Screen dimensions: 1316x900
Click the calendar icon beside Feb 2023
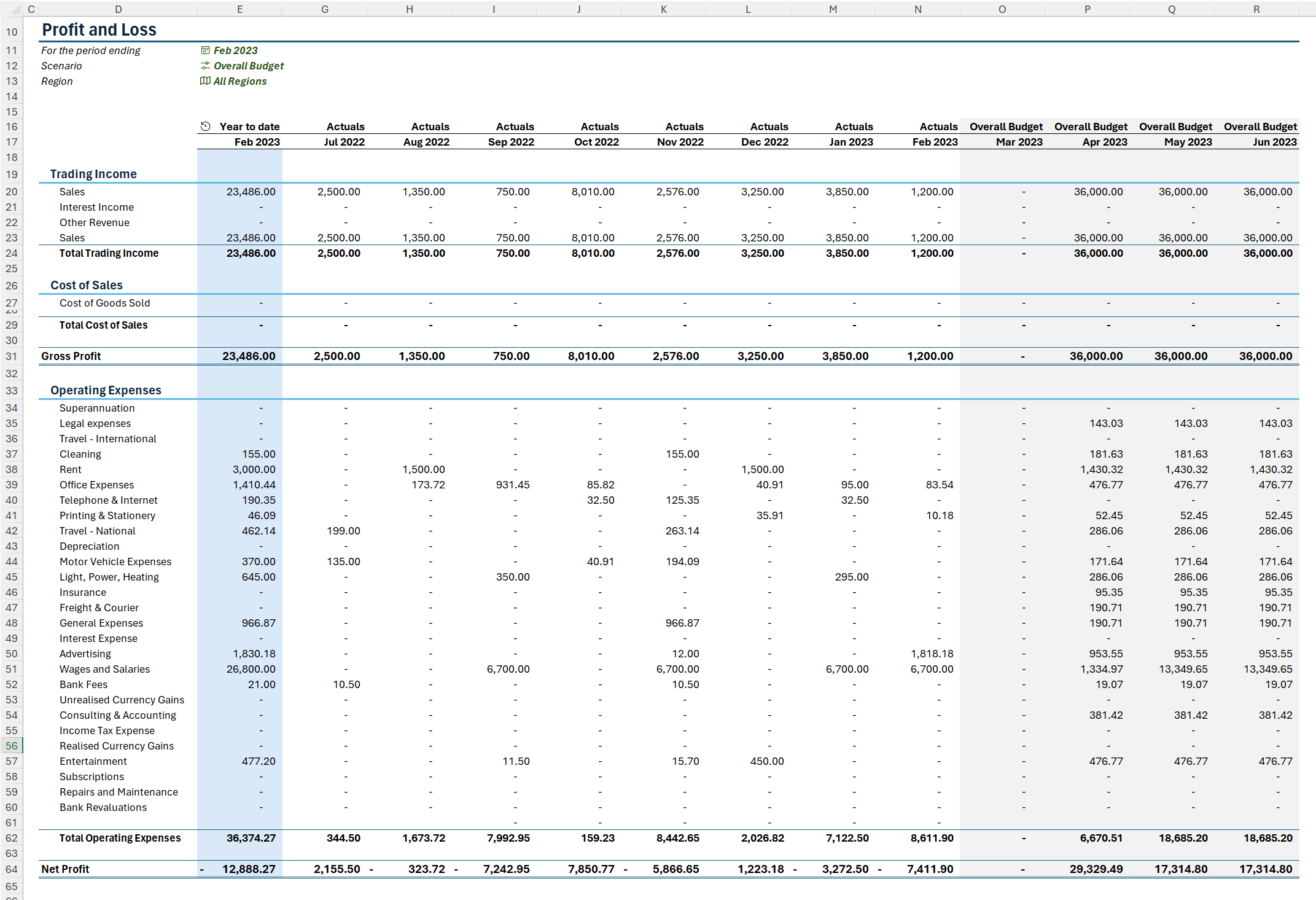[205, 50]
